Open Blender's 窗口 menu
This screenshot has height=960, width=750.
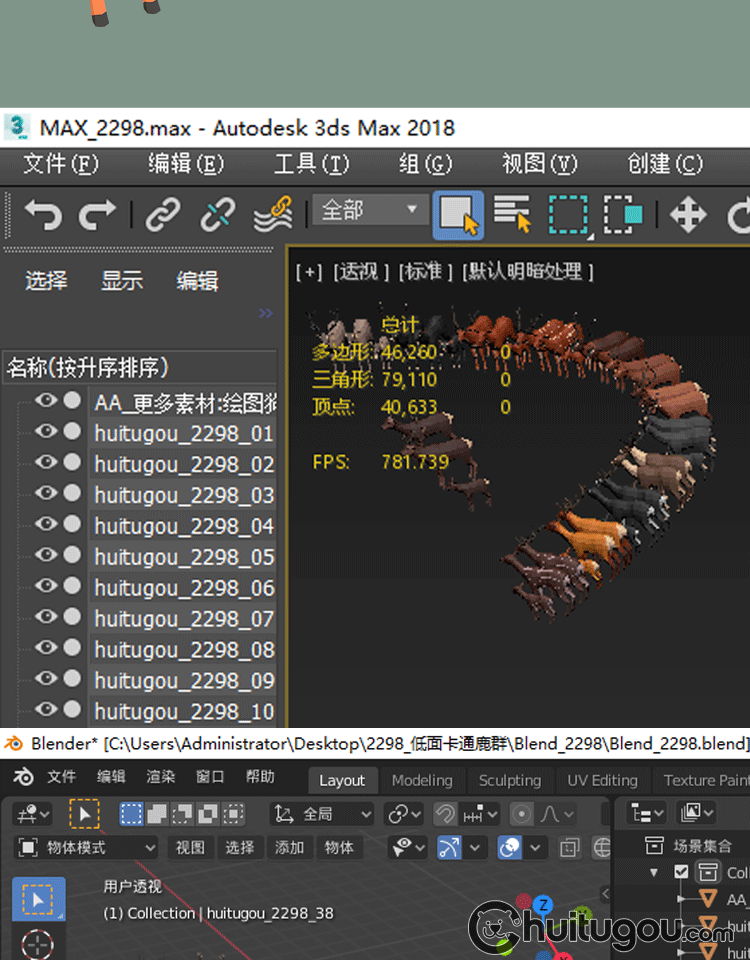210,776
